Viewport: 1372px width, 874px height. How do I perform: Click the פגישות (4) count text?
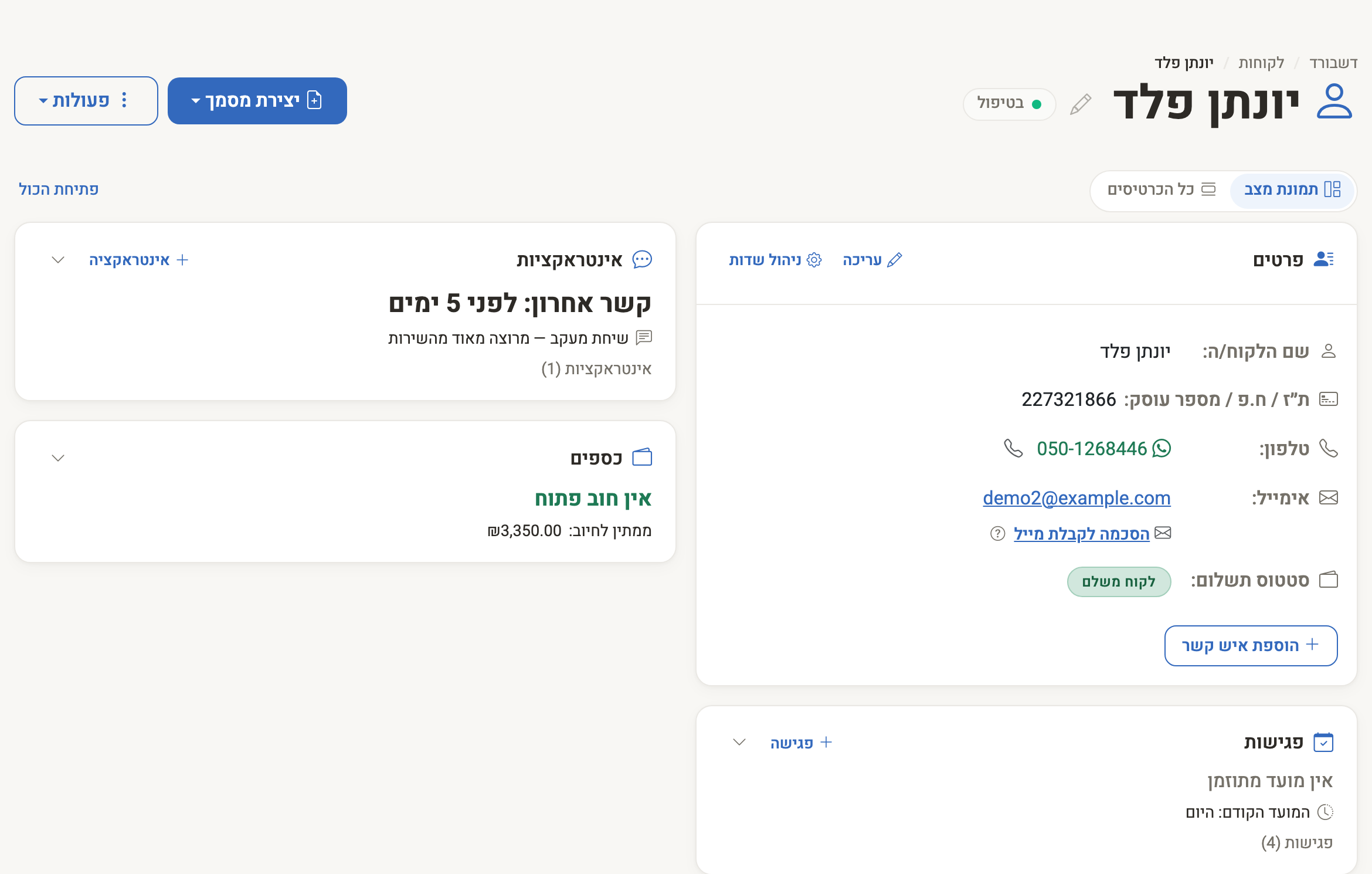pyautogui.click(x=1297, y=843)
